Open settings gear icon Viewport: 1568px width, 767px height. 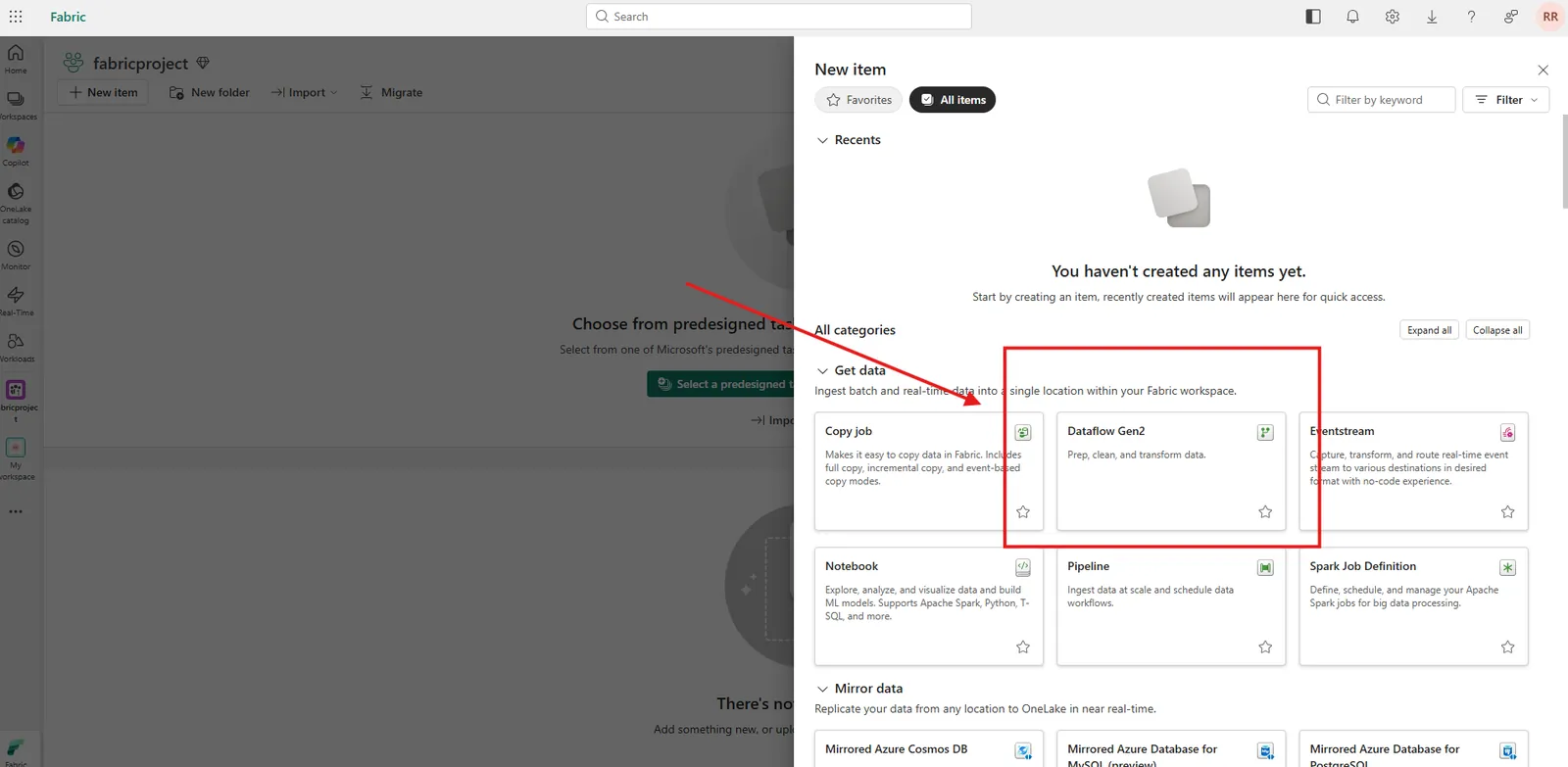1392,17
